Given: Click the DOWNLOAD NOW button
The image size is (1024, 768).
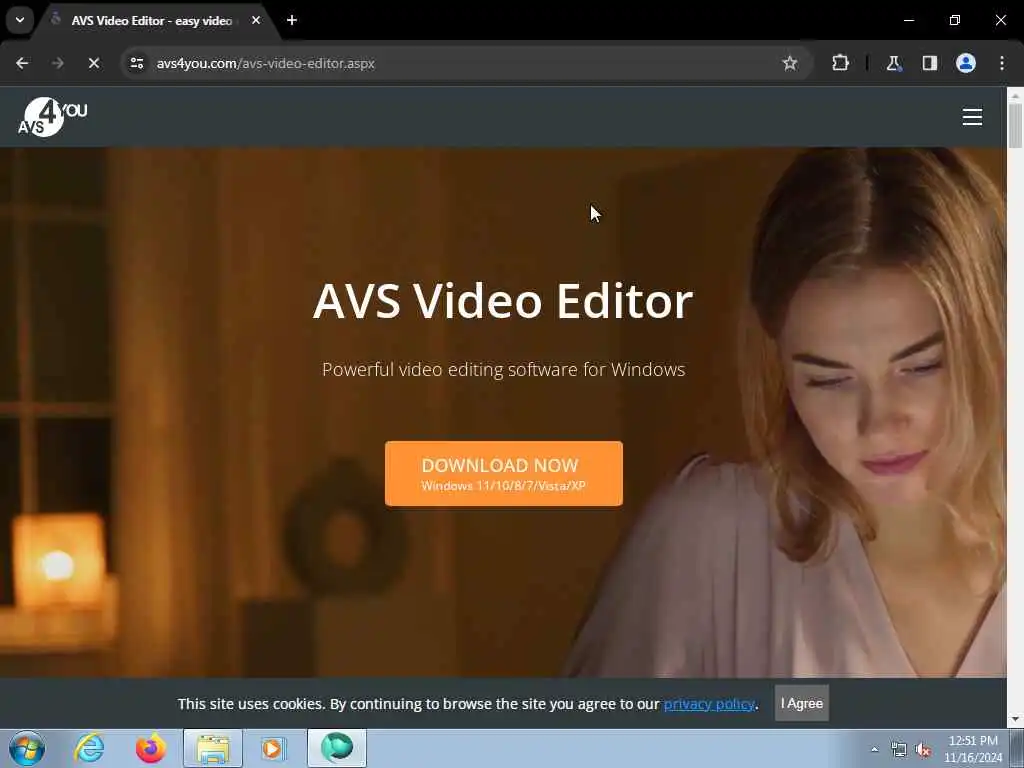Looking at the screenshot, I should click(504, 473).
